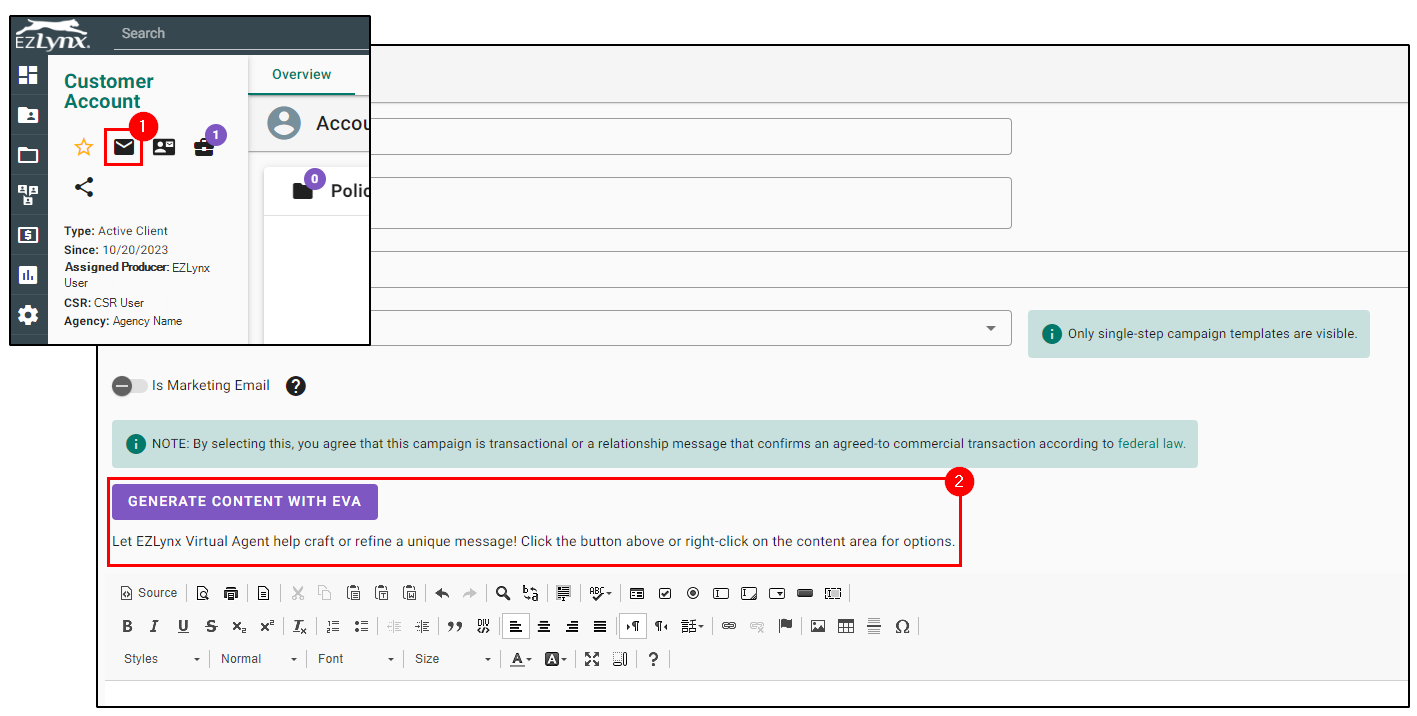
Task: Set text direction left to right
Action: (633, 626)
